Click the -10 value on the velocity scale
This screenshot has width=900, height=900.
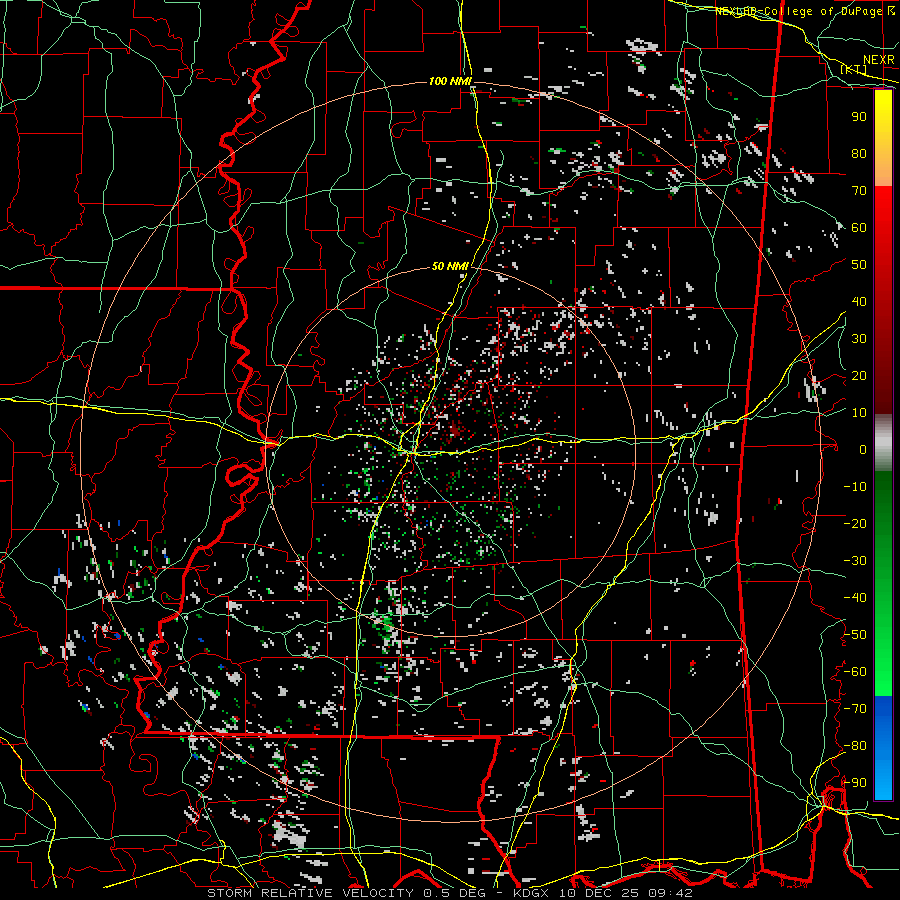855,487
